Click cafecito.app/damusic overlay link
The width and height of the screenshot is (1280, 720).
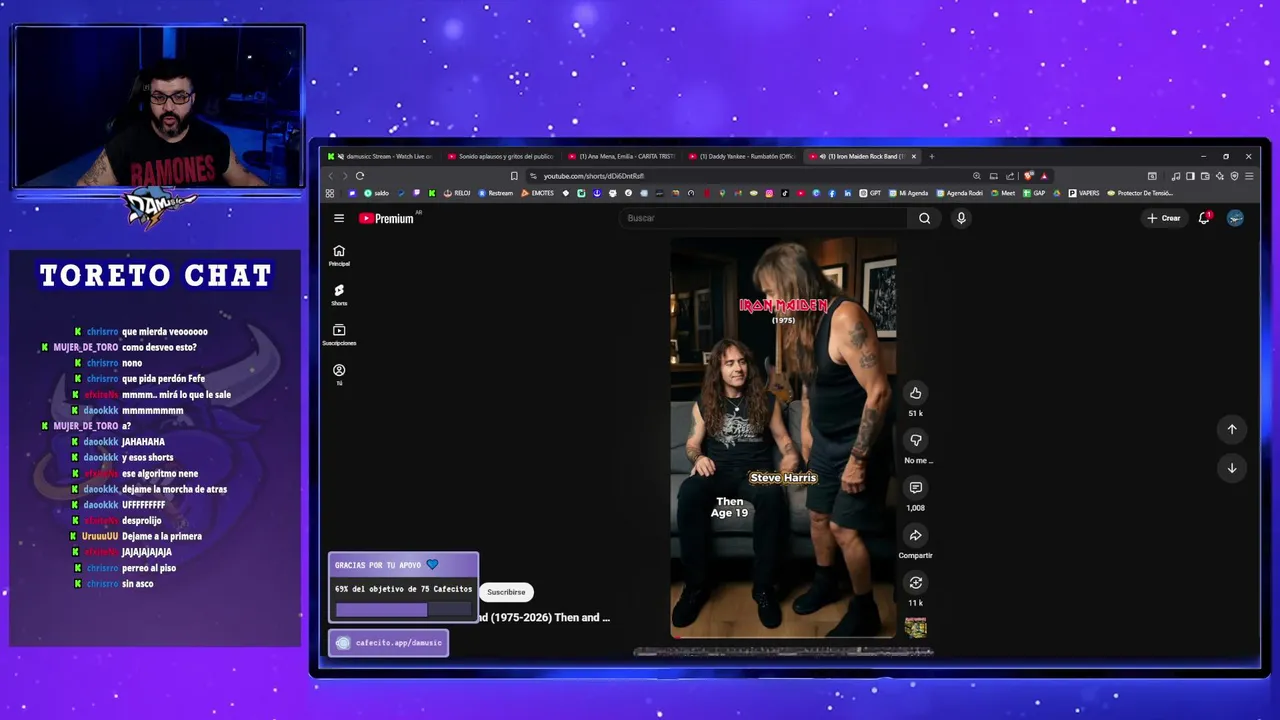[x=389, y=643]
